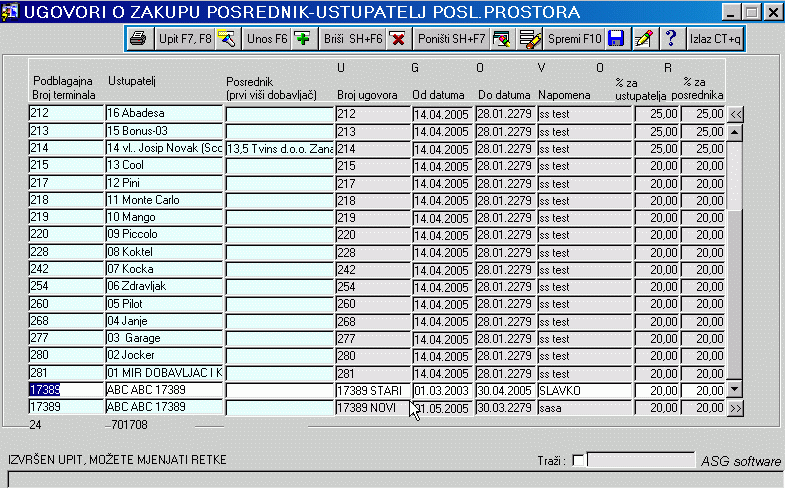This screenshot has height=488, width=785.
Task: Click Napomena cell sasa
Action: click(585, 408)
